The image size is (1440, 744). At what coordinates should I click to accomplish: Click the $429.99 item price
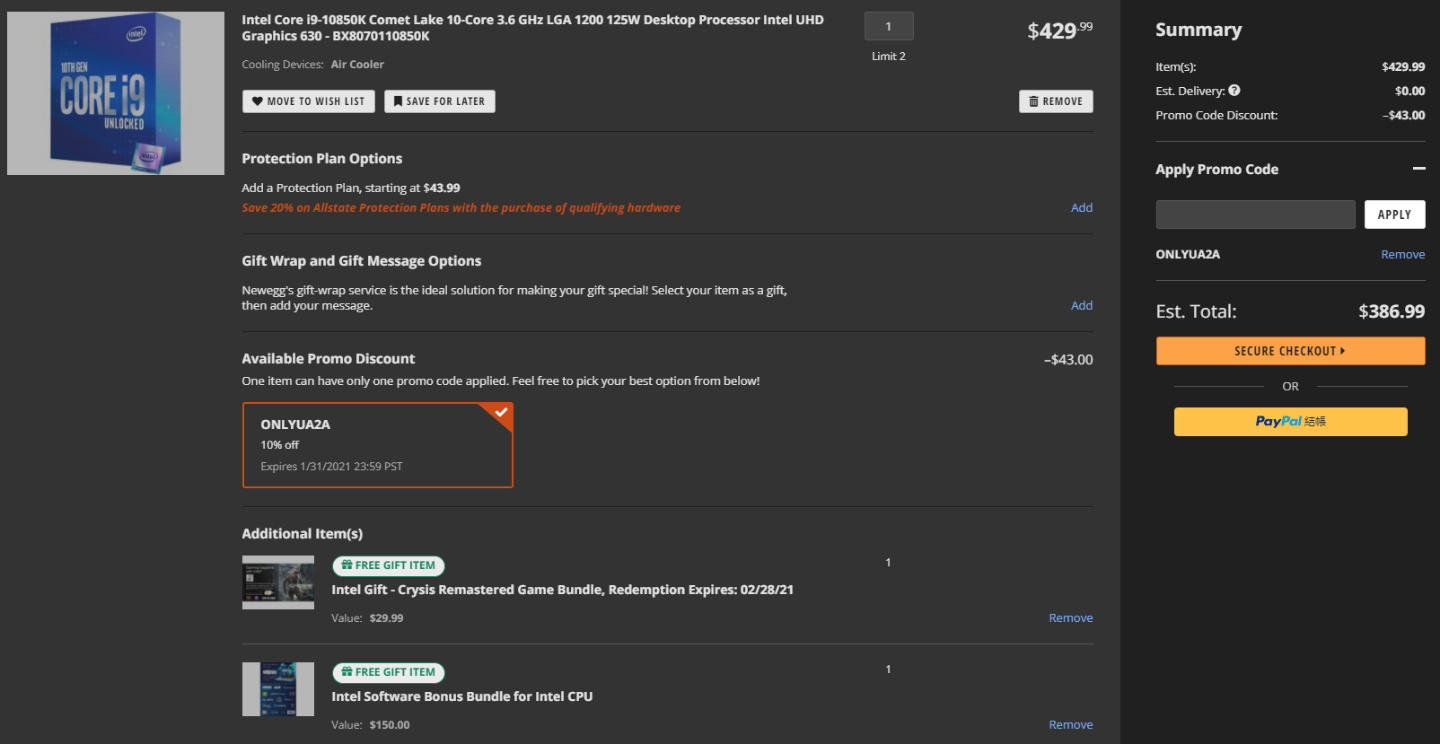coord(1060,30)
